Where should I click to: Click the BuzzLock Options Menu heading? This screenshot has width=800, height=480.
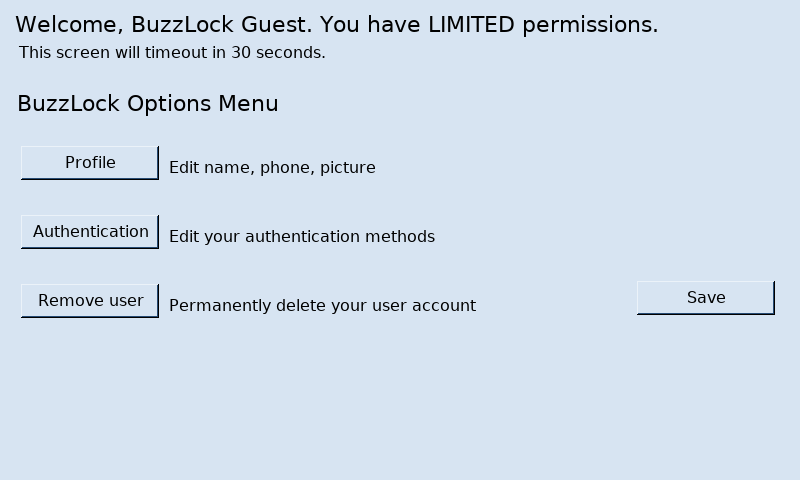coord(148,104)
